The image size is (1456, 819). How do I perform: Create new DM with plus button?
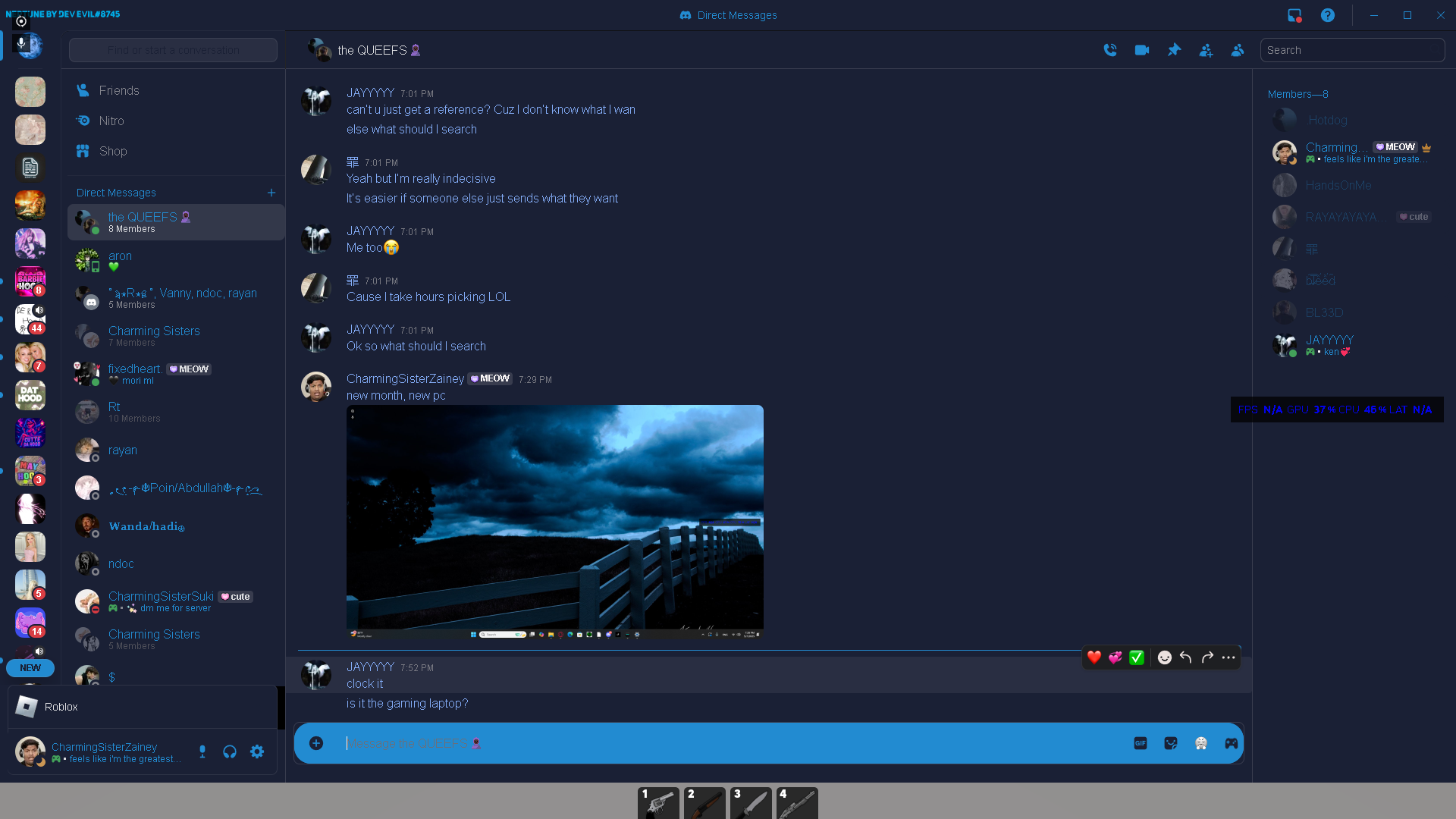(x=271, y=193)
